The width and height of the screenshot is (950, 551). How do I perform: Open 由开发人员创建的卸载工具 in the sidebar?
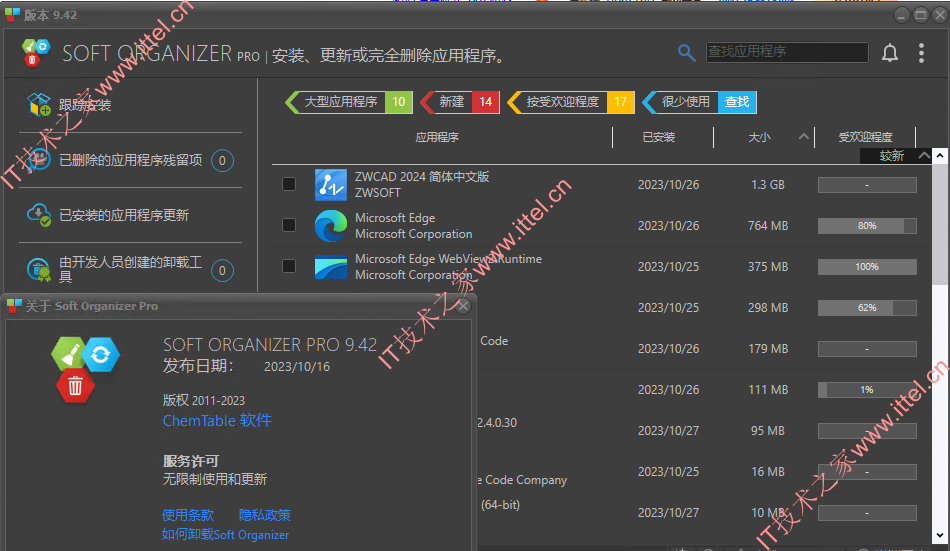tap(130, 269)
